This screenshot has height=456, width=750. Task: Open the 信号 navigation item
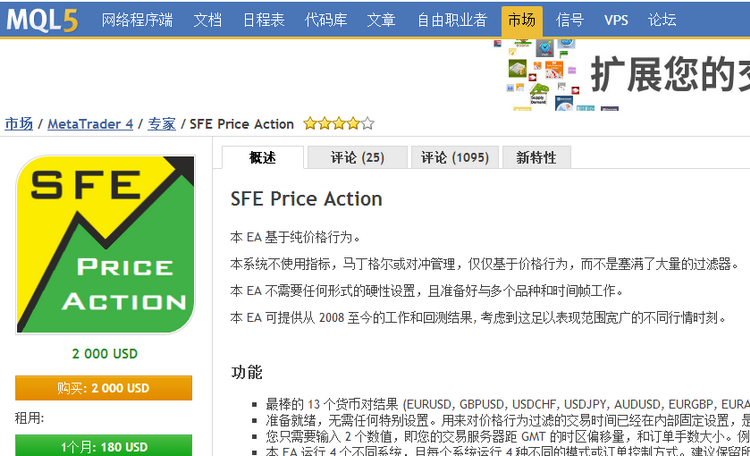[570, 20]
